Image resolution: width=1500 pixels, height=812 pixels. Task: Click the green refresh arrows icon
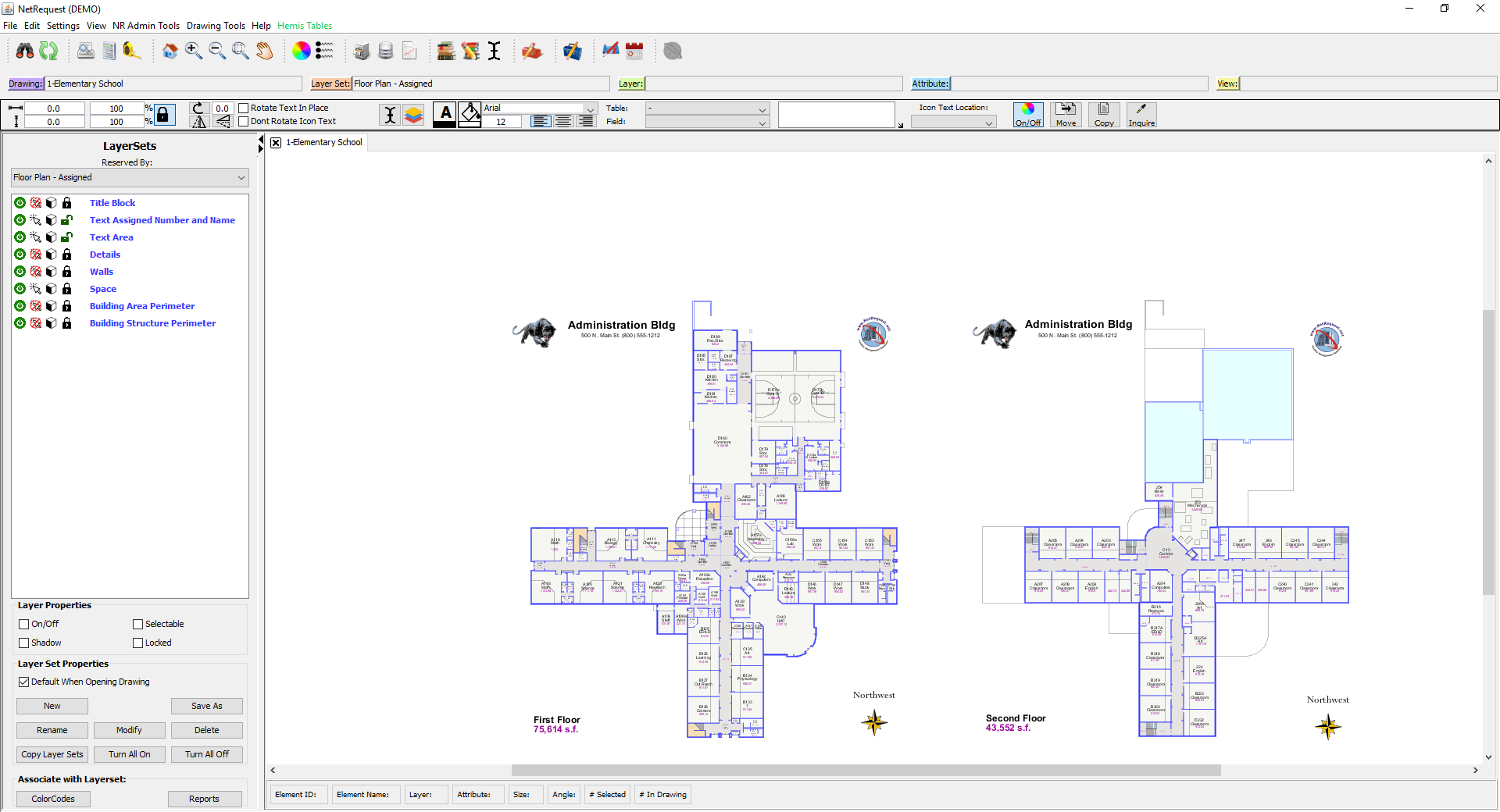[x=48, y=52]
